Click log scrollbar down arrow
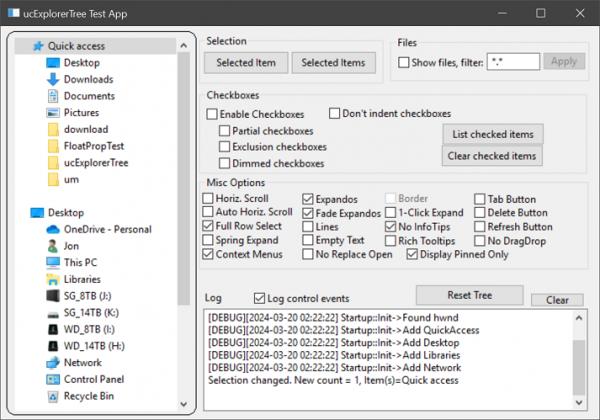Image resolution: width=600 pixels, height=420 pixels. [x=579, y=403]
